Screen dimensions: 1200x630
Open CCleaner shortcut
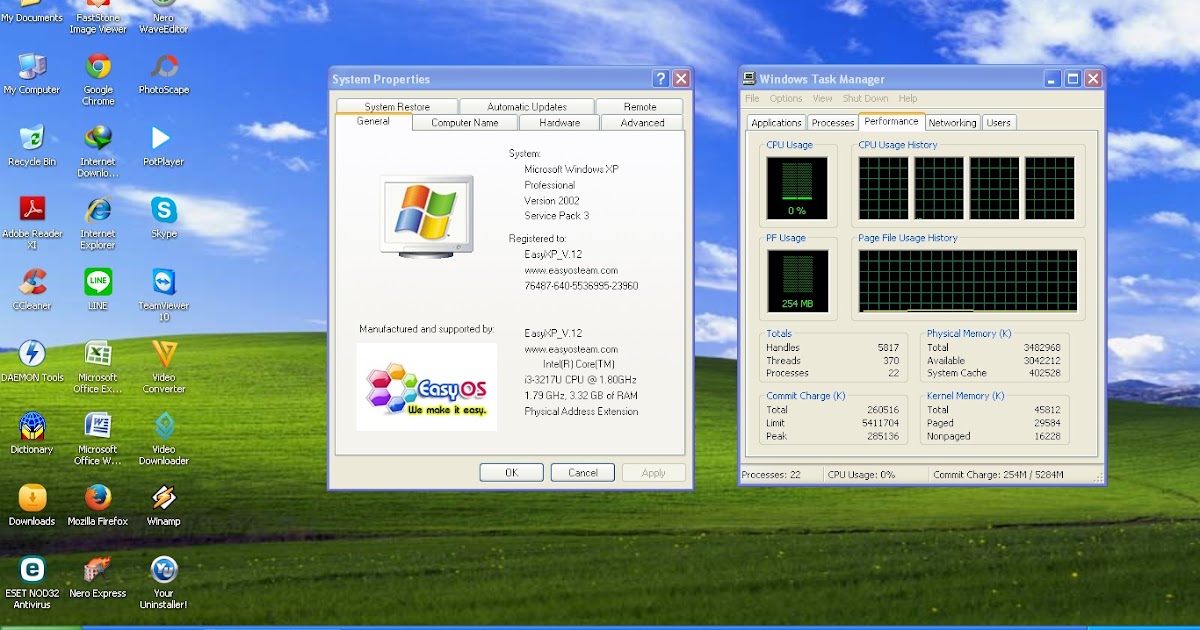tap(32, 290)
